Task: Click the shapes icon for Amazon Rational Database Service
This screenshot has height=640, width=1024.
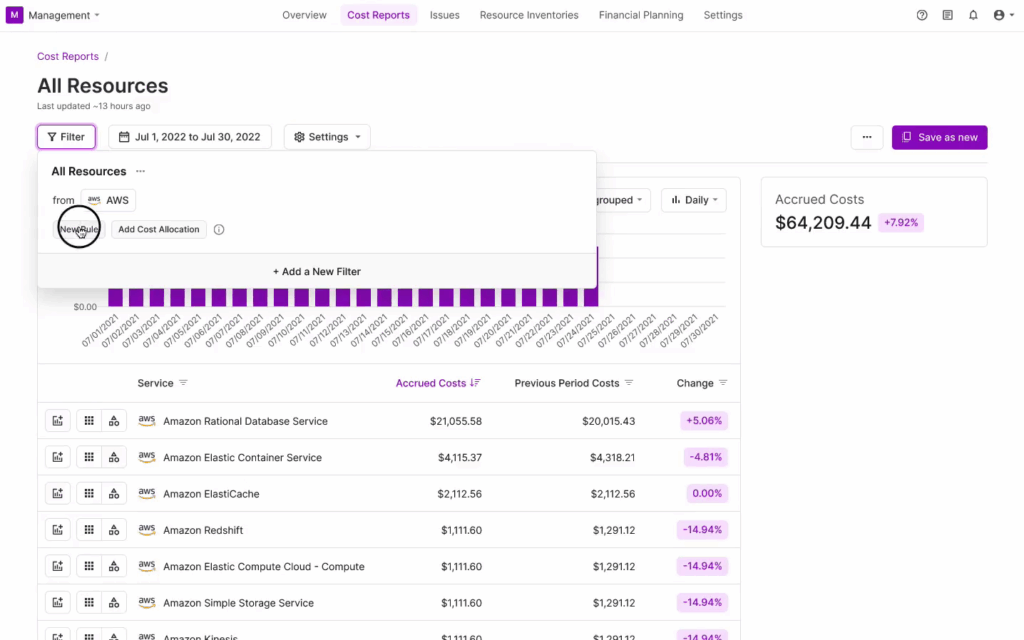Action: click(114, 421)
